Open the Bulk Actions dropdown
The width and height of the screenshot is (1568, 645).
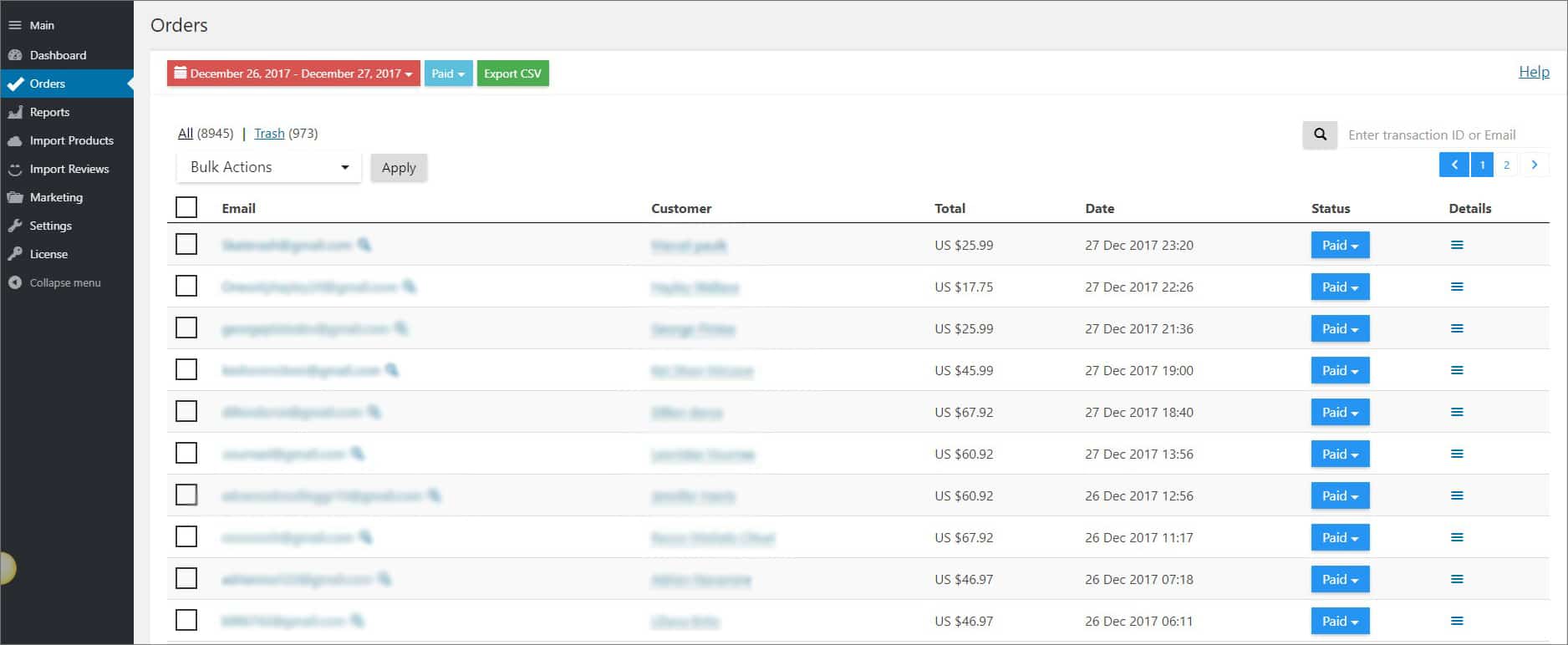click(268, 167)
